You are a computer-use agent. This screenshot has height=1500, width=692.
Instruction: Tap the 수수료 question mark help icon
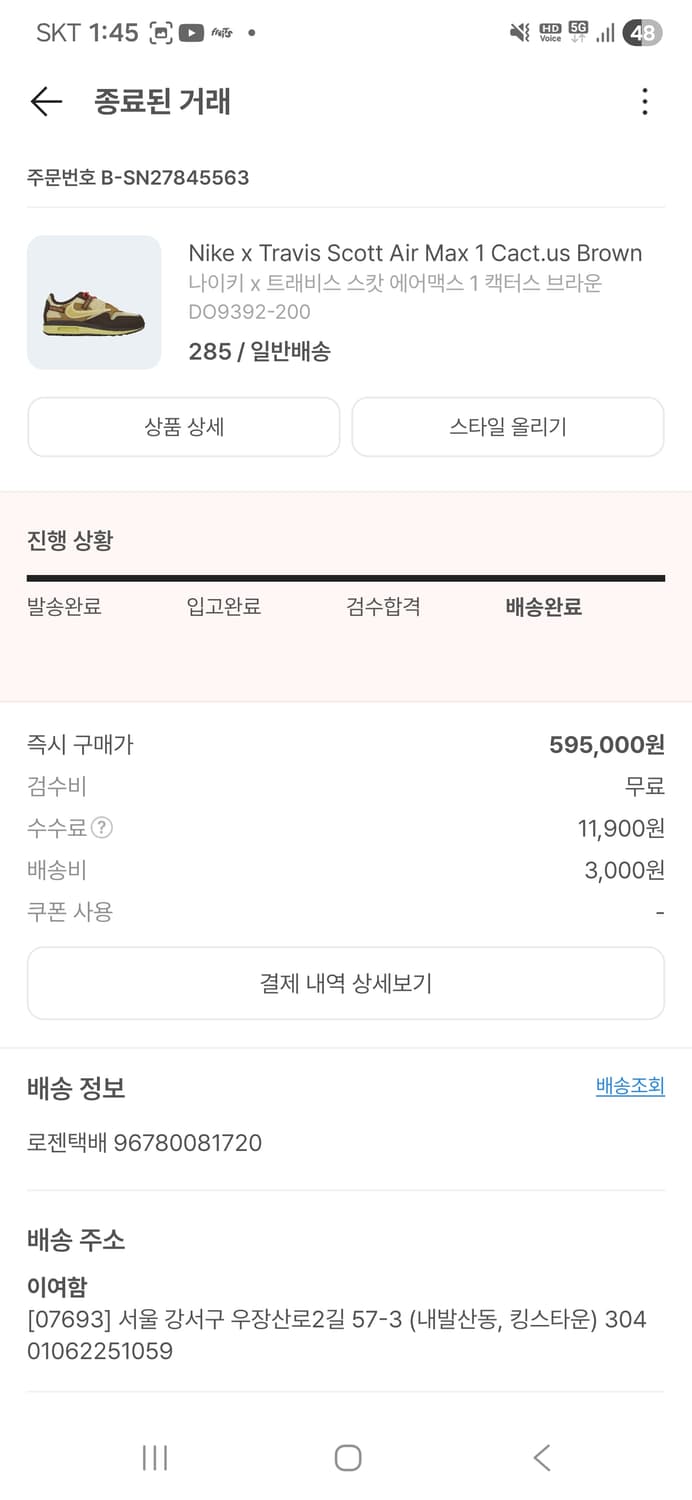click(x=103, y=828)
